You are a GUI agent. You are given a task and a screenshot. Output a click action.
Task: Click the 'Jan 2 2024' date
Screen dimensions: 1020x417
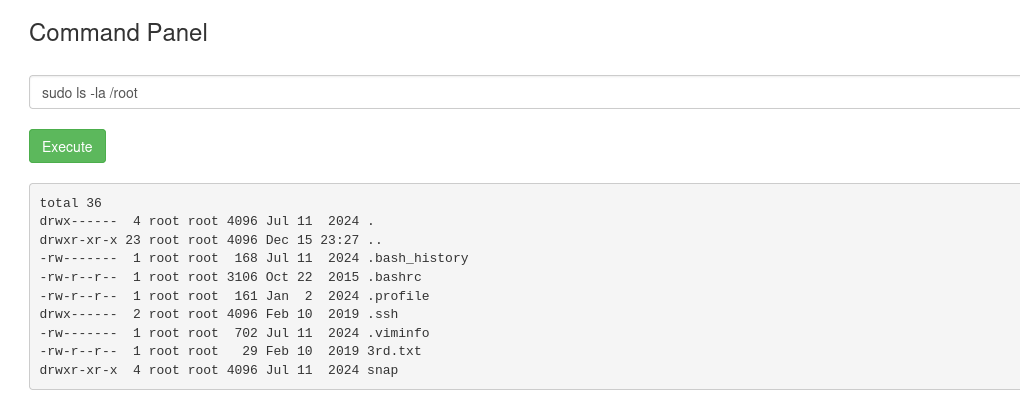coord(313,296)
